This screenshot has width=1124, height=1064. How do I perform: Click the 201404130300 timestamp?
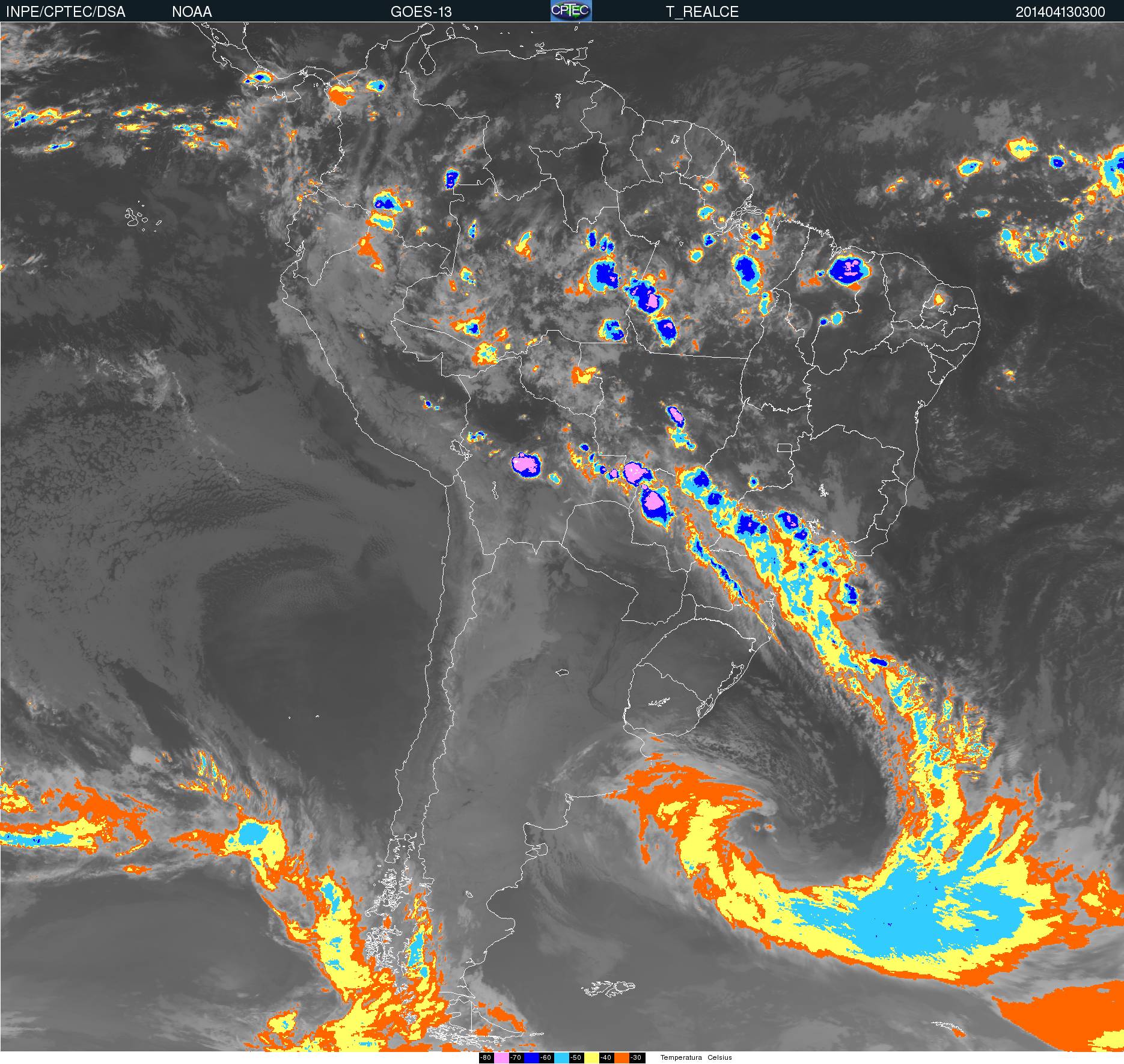[x=1060, y=12]
